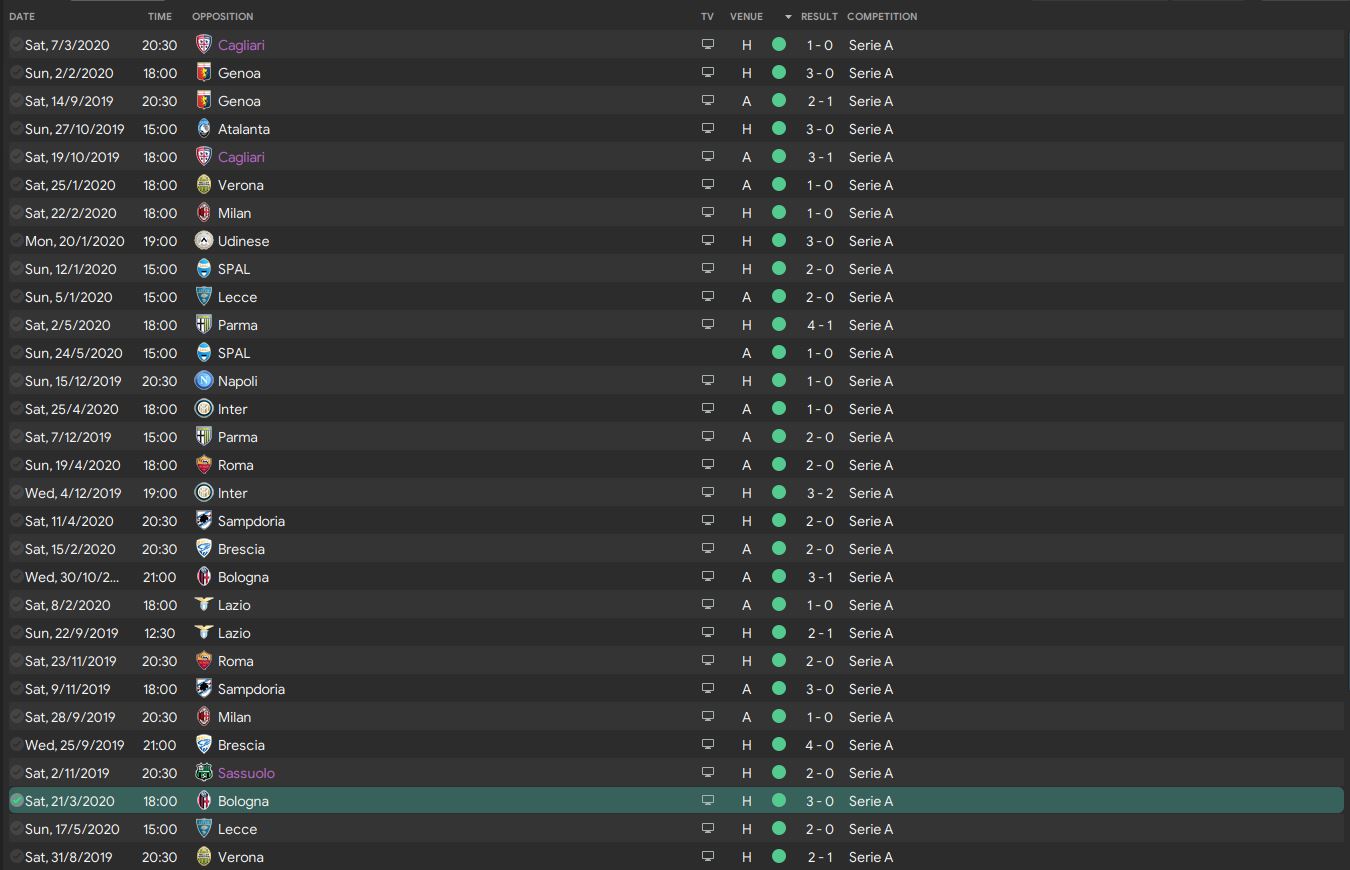Toggle selection tick on 21/3/2020 Bologna row
The height and width of the screenshot is (870, 1350).
point(17,801)
